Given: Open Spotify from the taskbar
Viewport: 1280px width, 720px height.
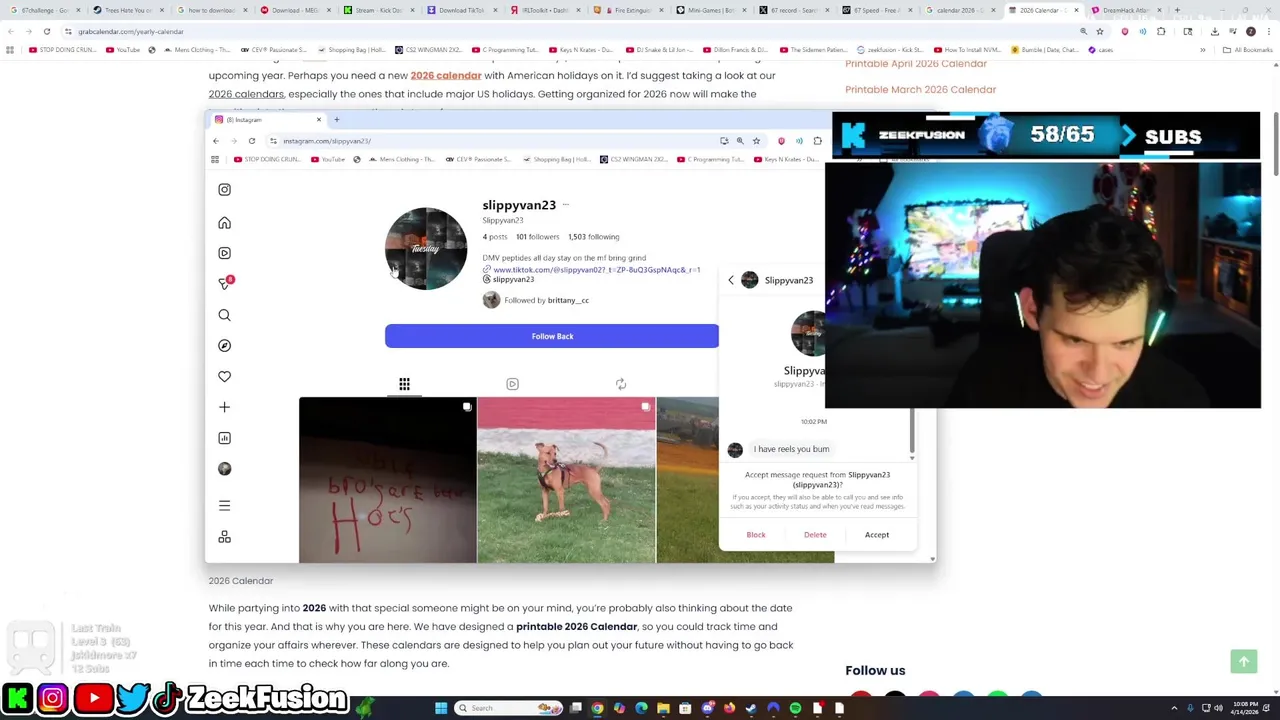Looking at the screenshot, I should tap(795, 708).
